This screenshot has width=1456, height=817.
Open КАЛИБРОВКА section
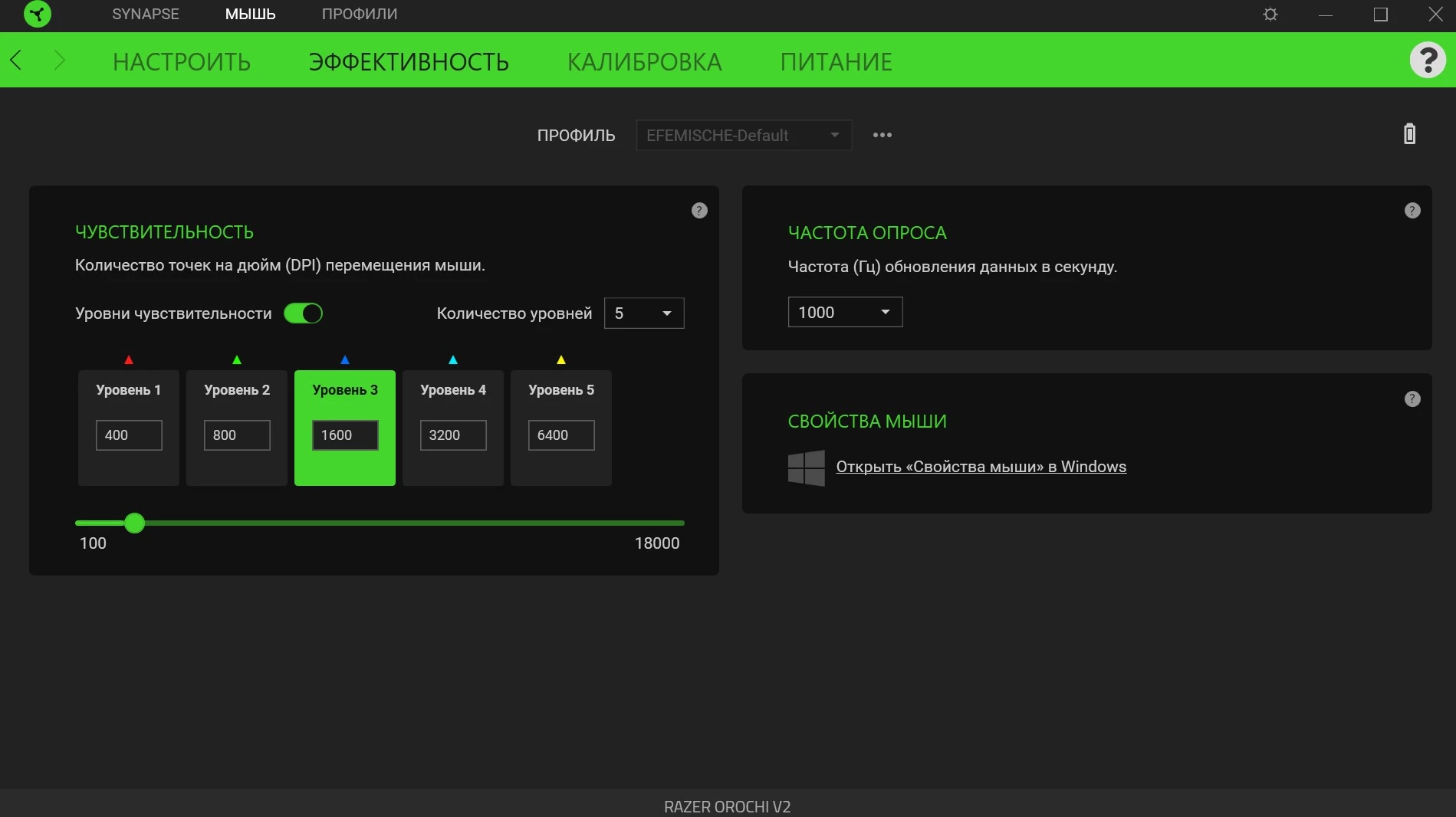(644, 61)
